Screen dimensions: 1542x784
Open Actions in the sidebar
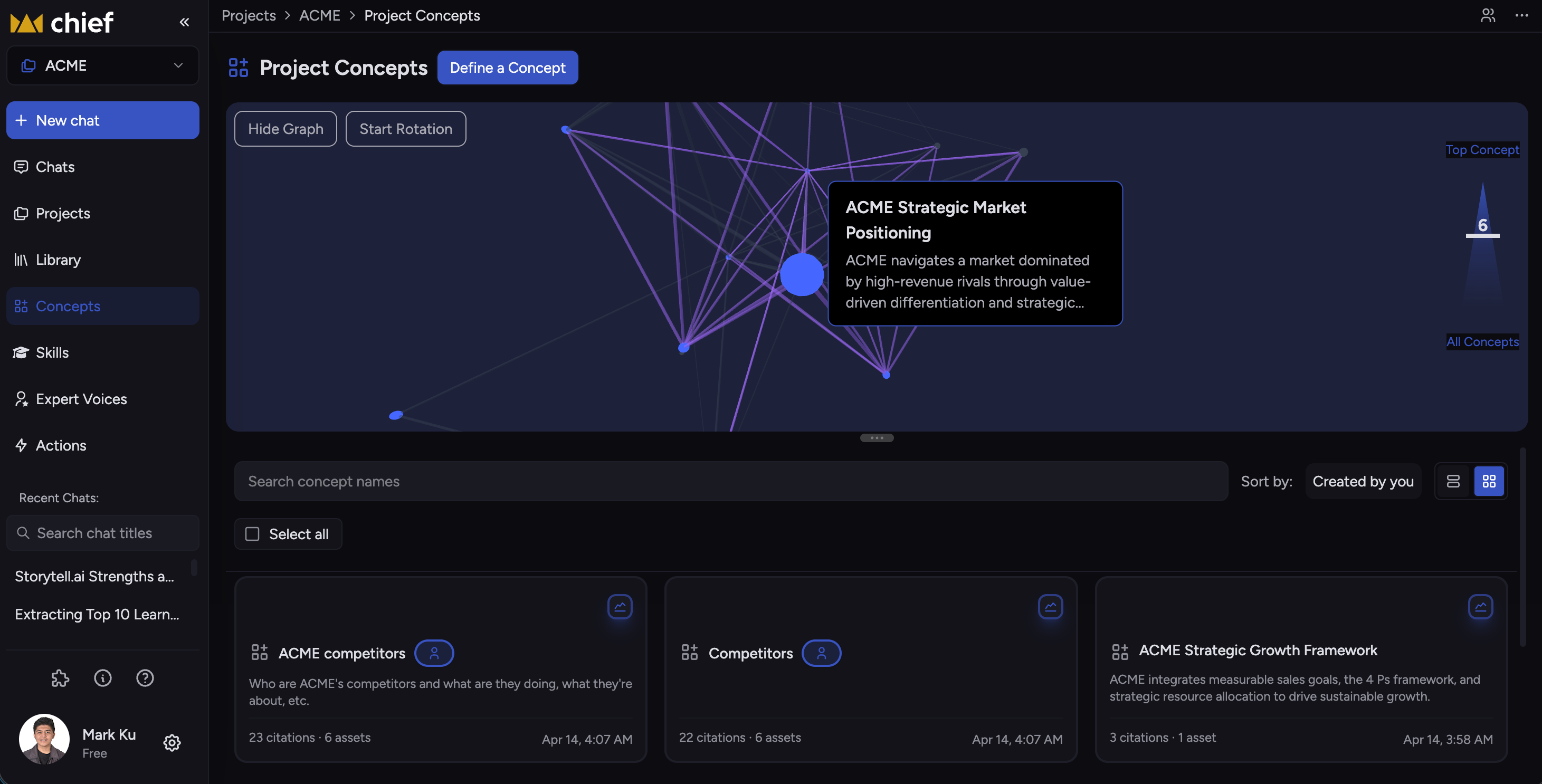click(103, 445)
